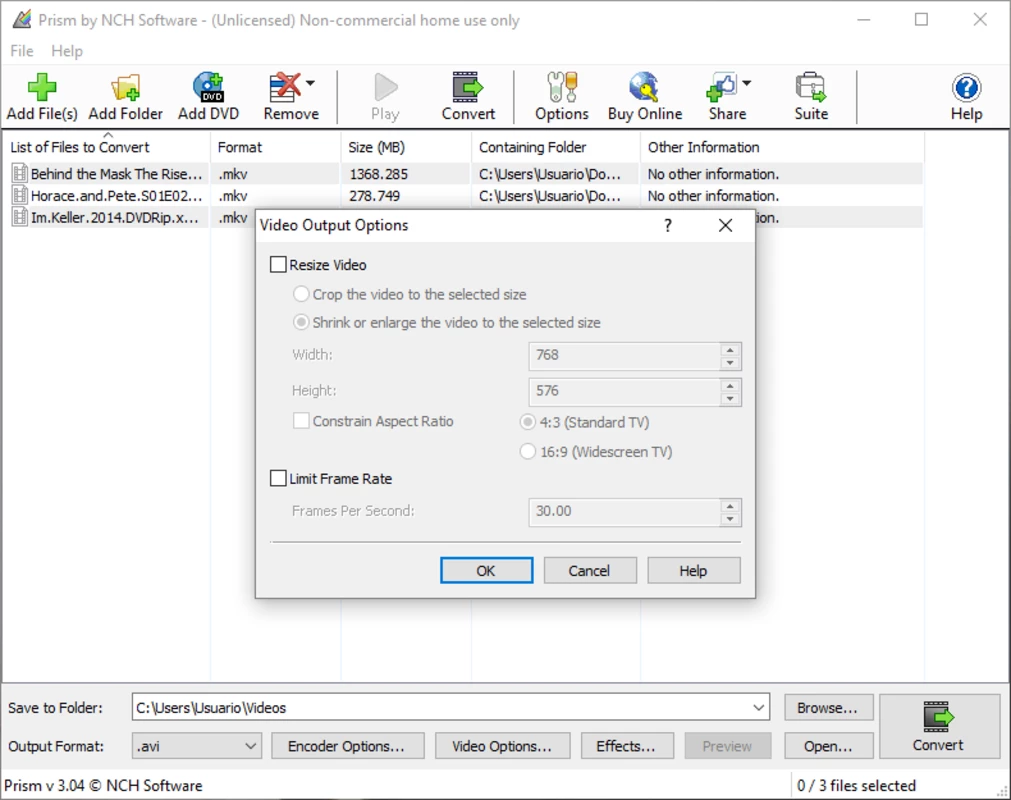This screenshot has height=800, width=1011.
Task: Sort by the Format column header
Action: [x=275, y=147]
